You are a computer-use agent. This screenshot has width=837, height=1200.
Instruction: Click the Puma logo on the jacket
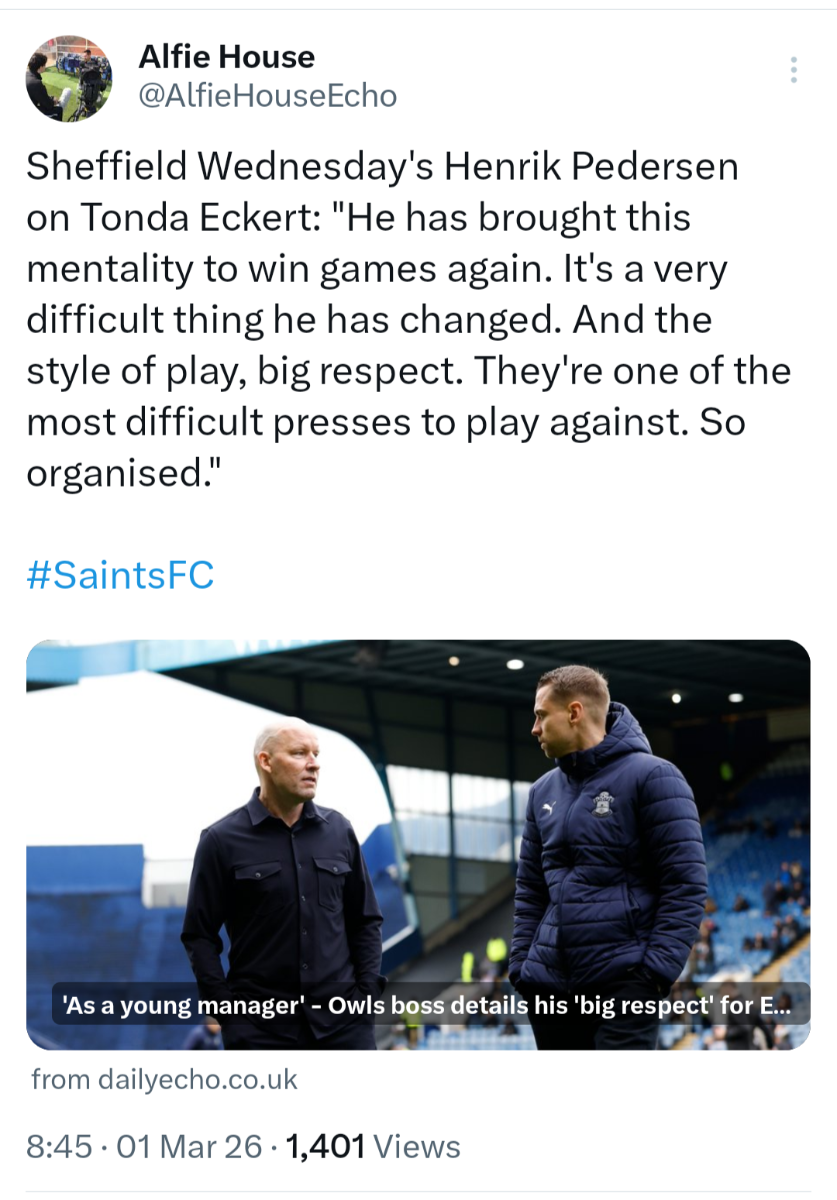tap(547, 806)
